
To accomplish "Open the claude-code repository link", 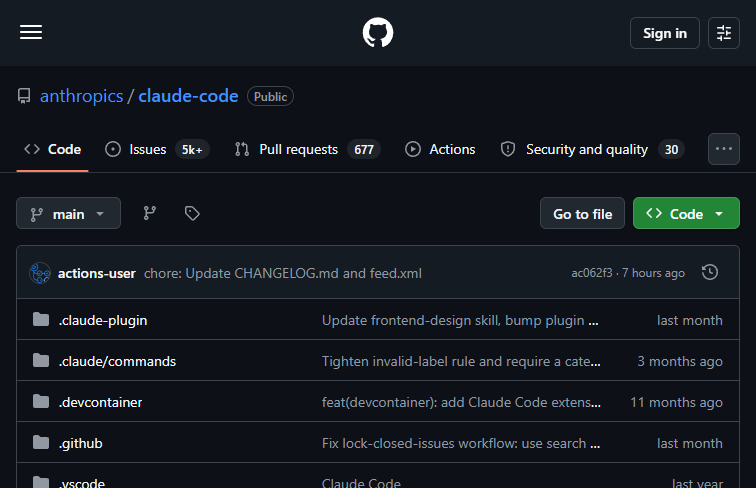I will [x=188, y=96].
